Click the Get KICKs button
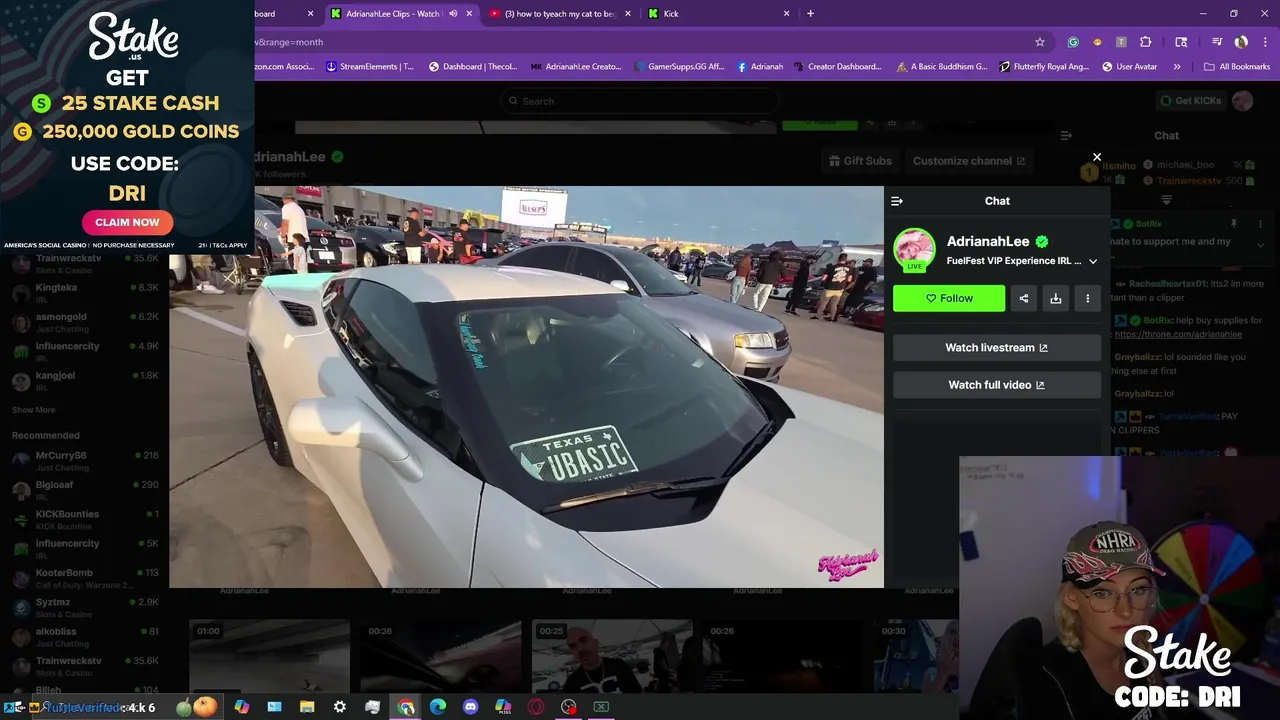This screenshot has width=1280, height=720. pos(1190,101)
